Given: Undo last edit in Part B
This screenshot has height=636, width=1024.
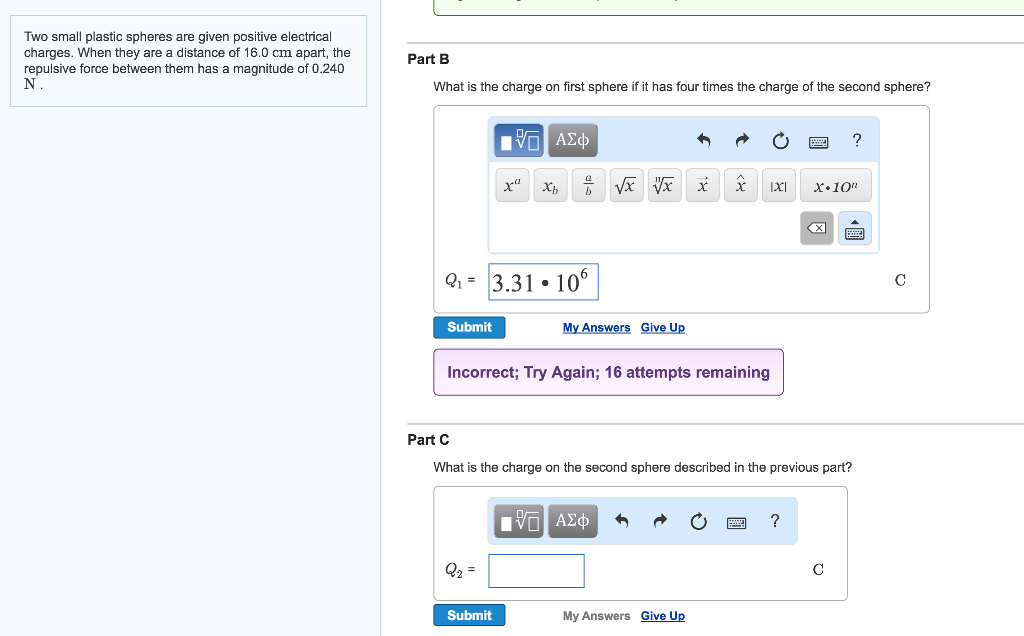Looking at the screenshot, I should pyautogui.click(x=703, y=141).
